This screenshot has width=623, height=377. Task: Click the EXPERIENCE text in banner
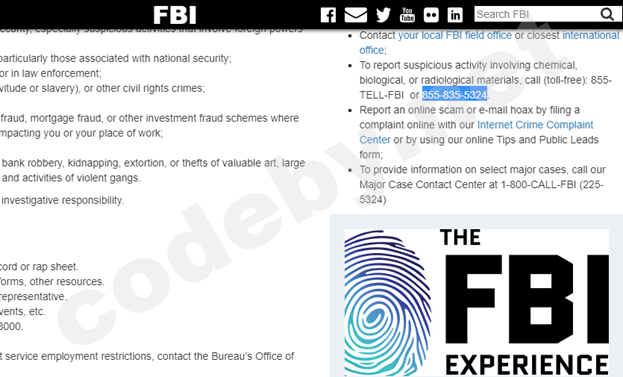[x=527, y=365]
